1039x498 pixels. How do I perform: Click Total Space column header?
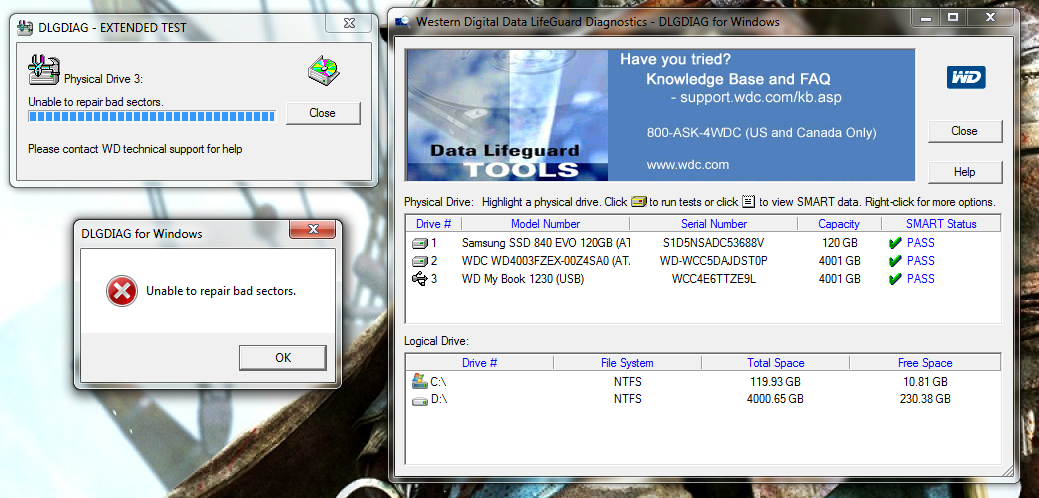pyautogui.click(x=775, y=363)
